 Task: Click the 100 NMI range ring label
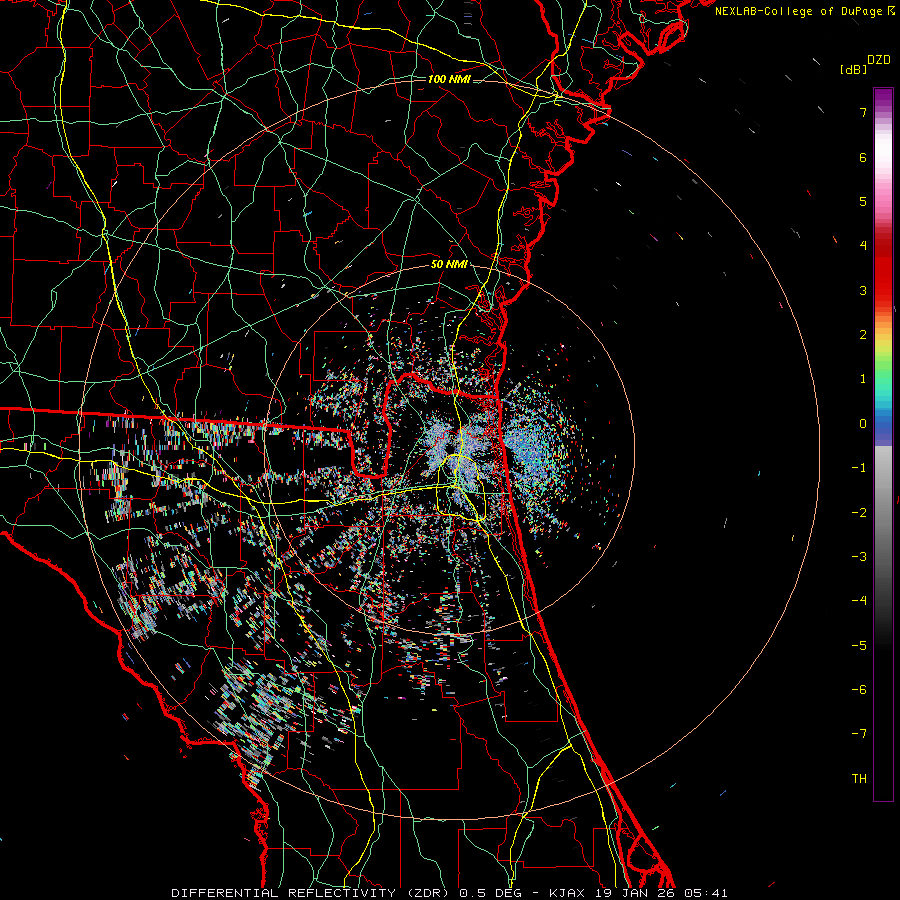(x=449, y=79)
